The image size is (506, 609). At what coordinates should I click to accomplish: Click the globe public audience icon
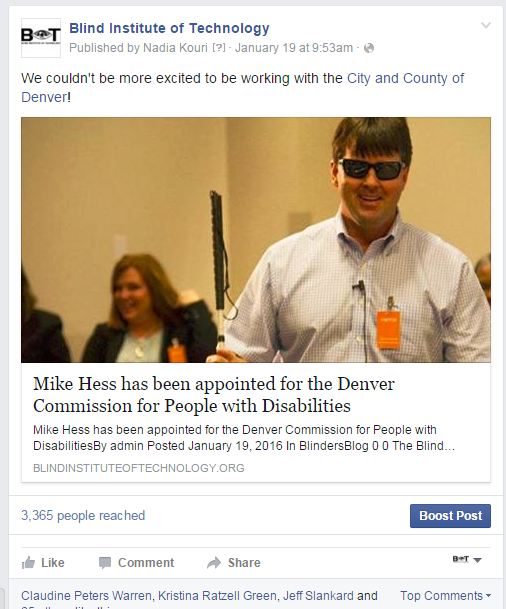click(x=369, y=48)
